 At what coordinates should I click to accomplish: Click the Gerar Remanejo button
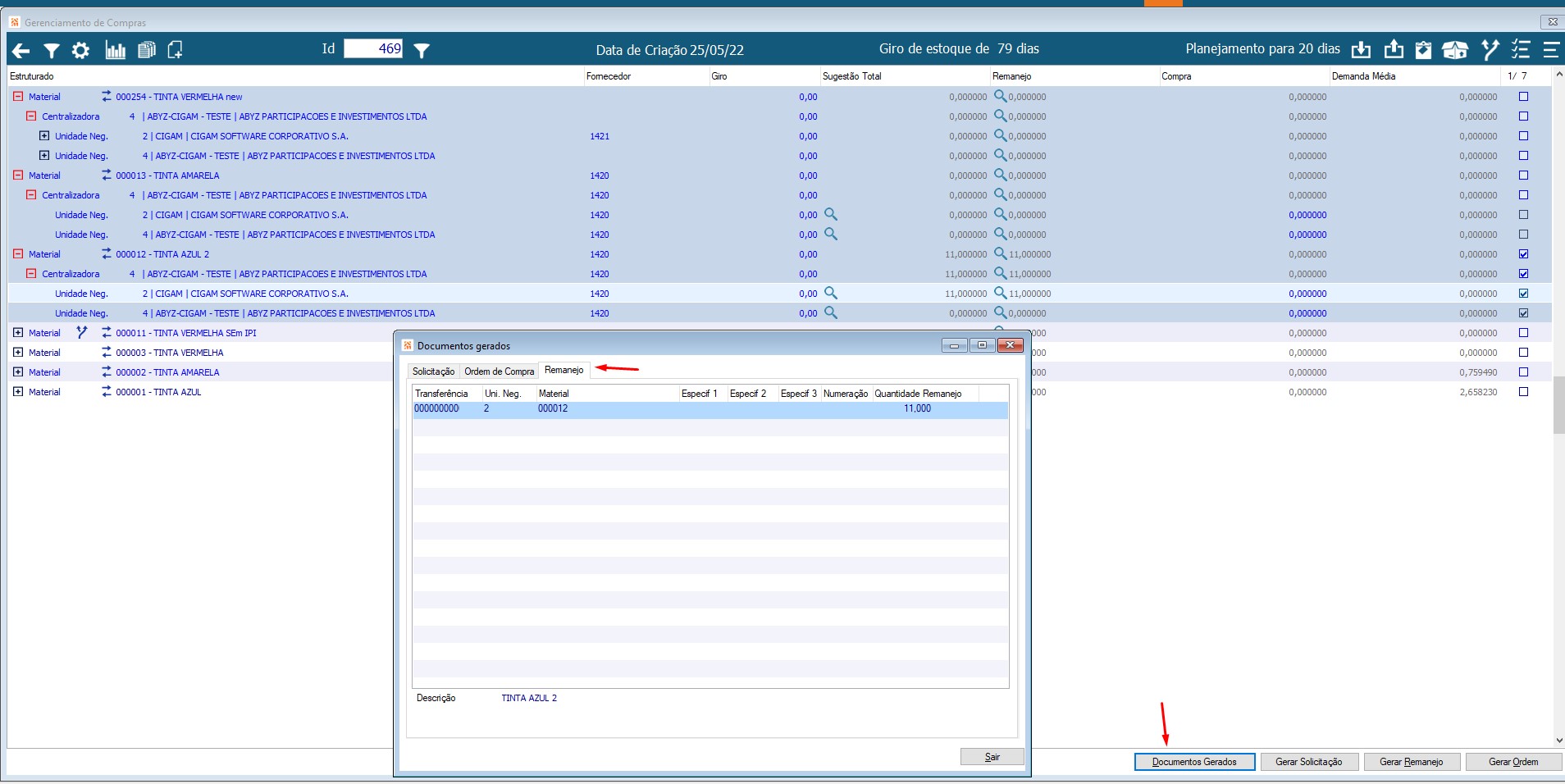pyautogui.click(x=1412, y=762)
